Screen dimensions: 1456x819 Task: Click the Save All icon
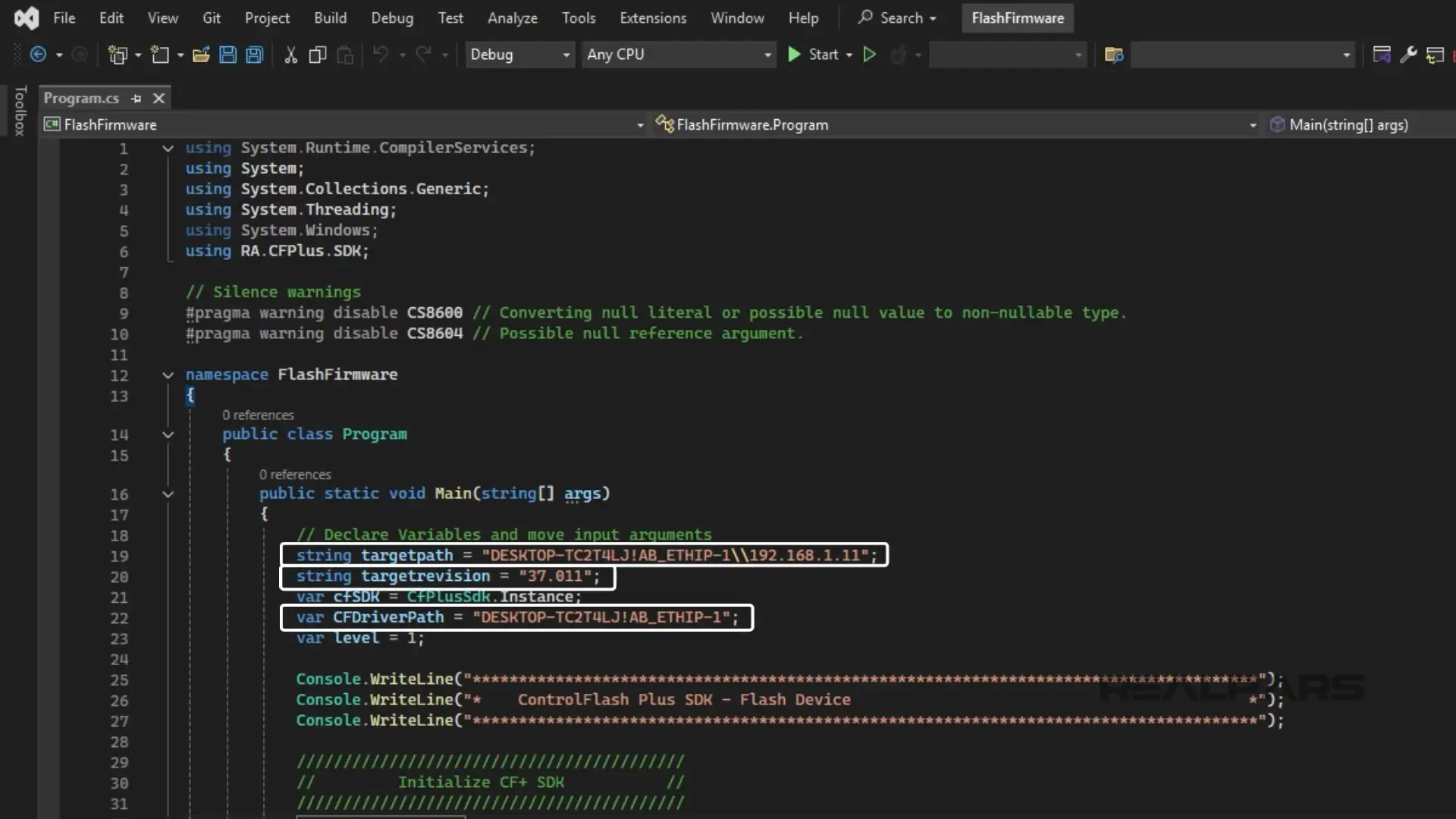pos(255,55)
